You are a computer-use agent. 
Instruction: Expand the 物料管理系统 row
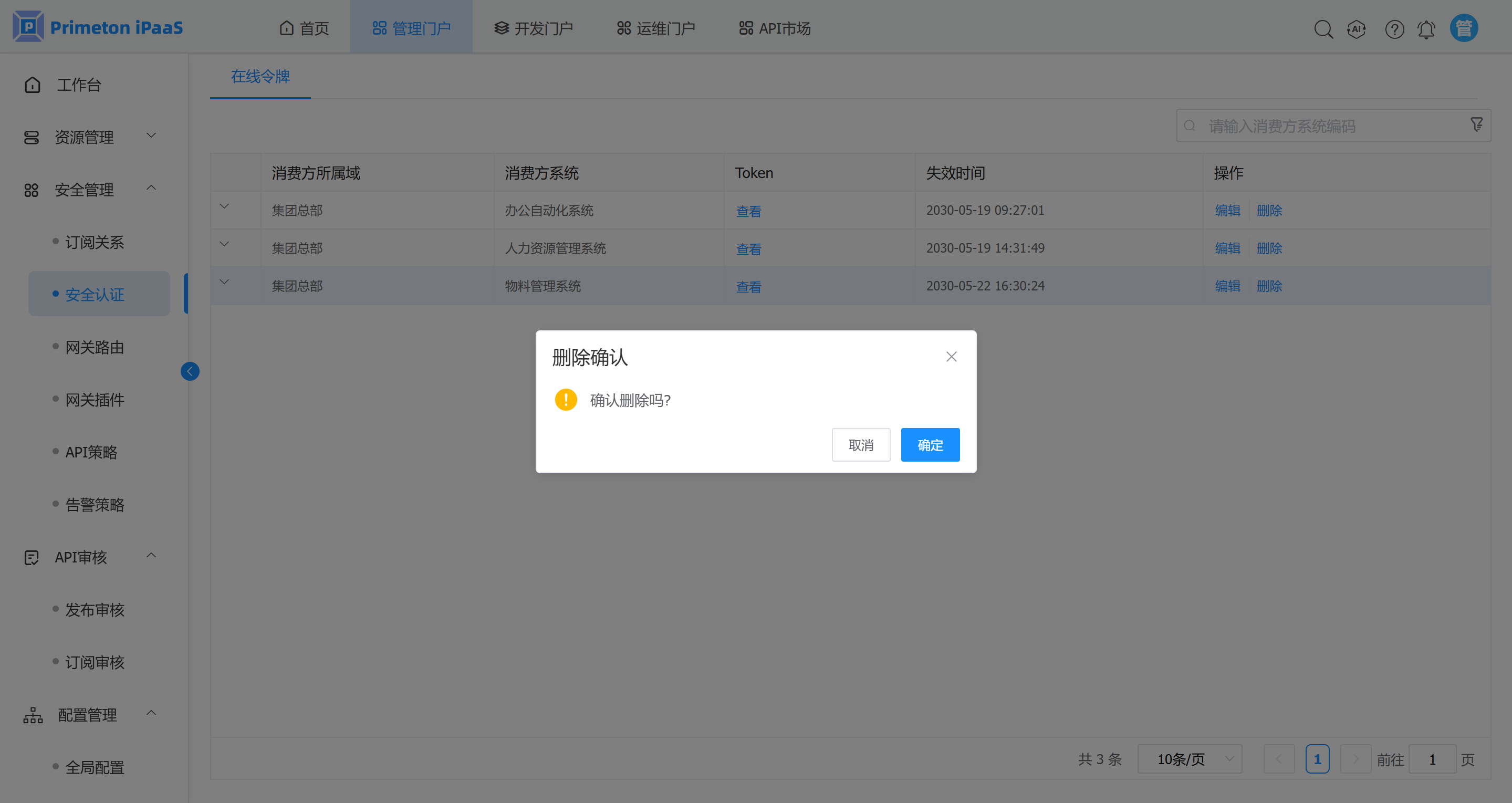pyautogui.click(x=224, y=281)
